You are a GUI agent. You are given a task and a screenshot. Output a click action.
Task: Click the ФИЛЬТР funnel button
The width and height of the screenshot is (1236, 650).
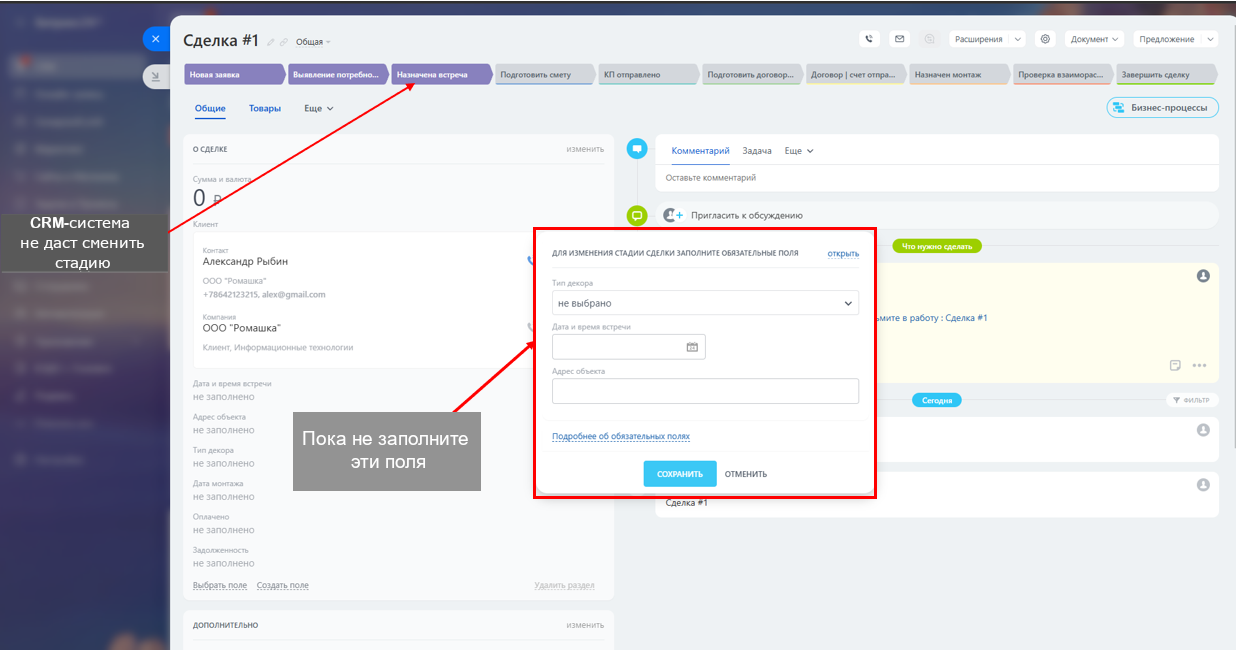pos(1191,400)
